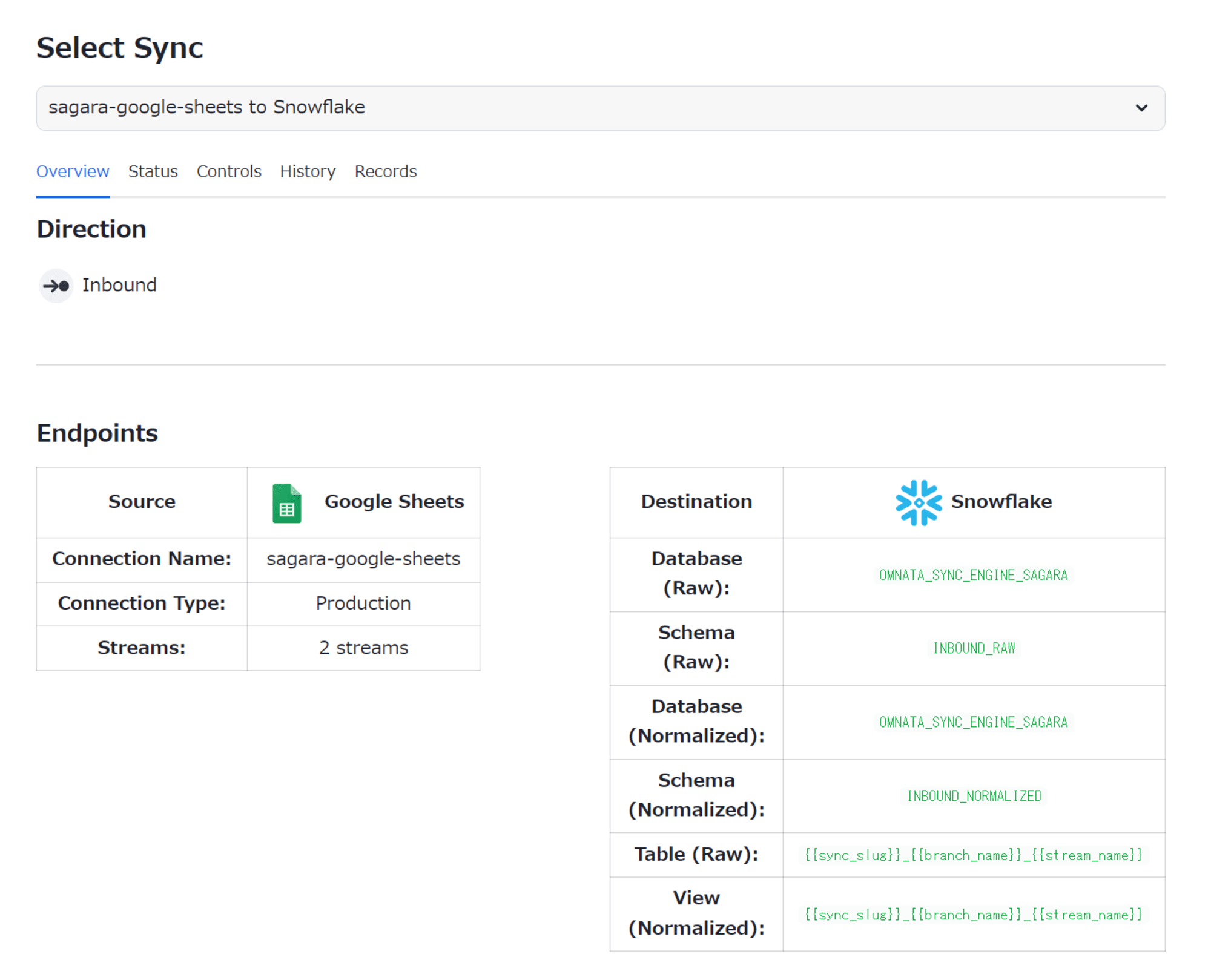Click the 2 streams value

coord(363,648)
